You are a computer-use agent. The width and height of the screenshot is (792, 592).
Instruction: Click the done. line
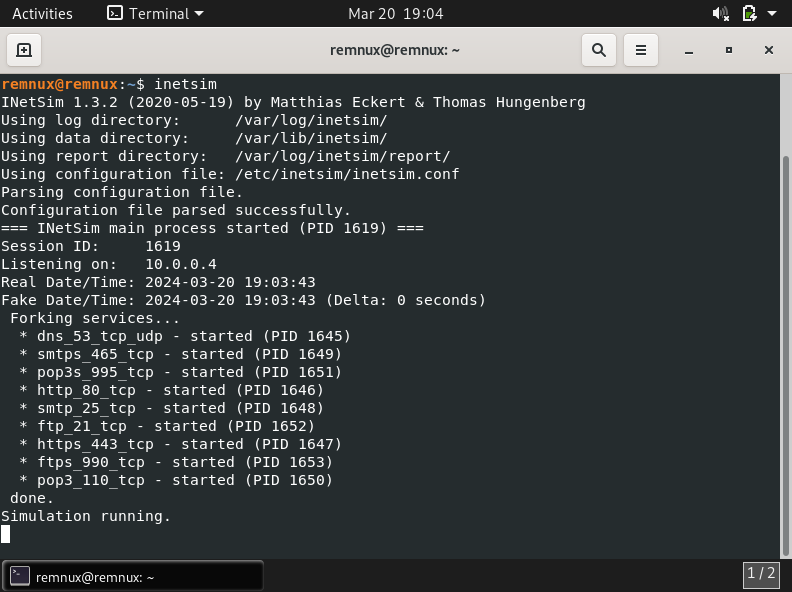[x=31, y=499]
